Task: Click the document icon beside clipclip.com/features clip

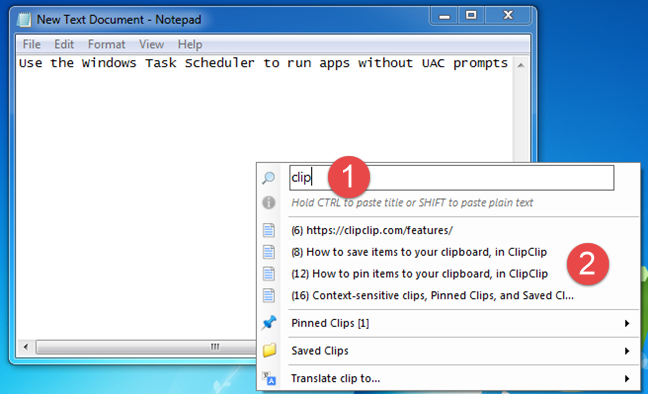Action: coord(269,230)
